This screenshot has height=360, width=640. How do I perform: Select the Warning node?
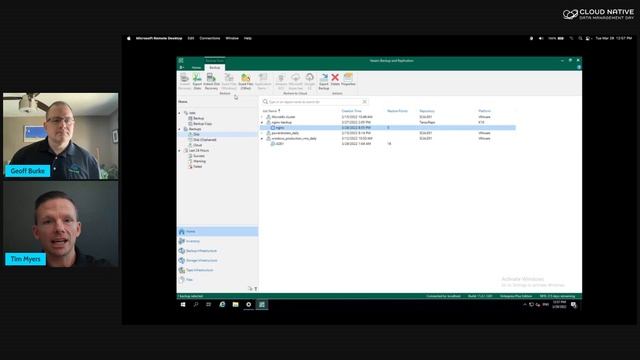tap(197, 161)
